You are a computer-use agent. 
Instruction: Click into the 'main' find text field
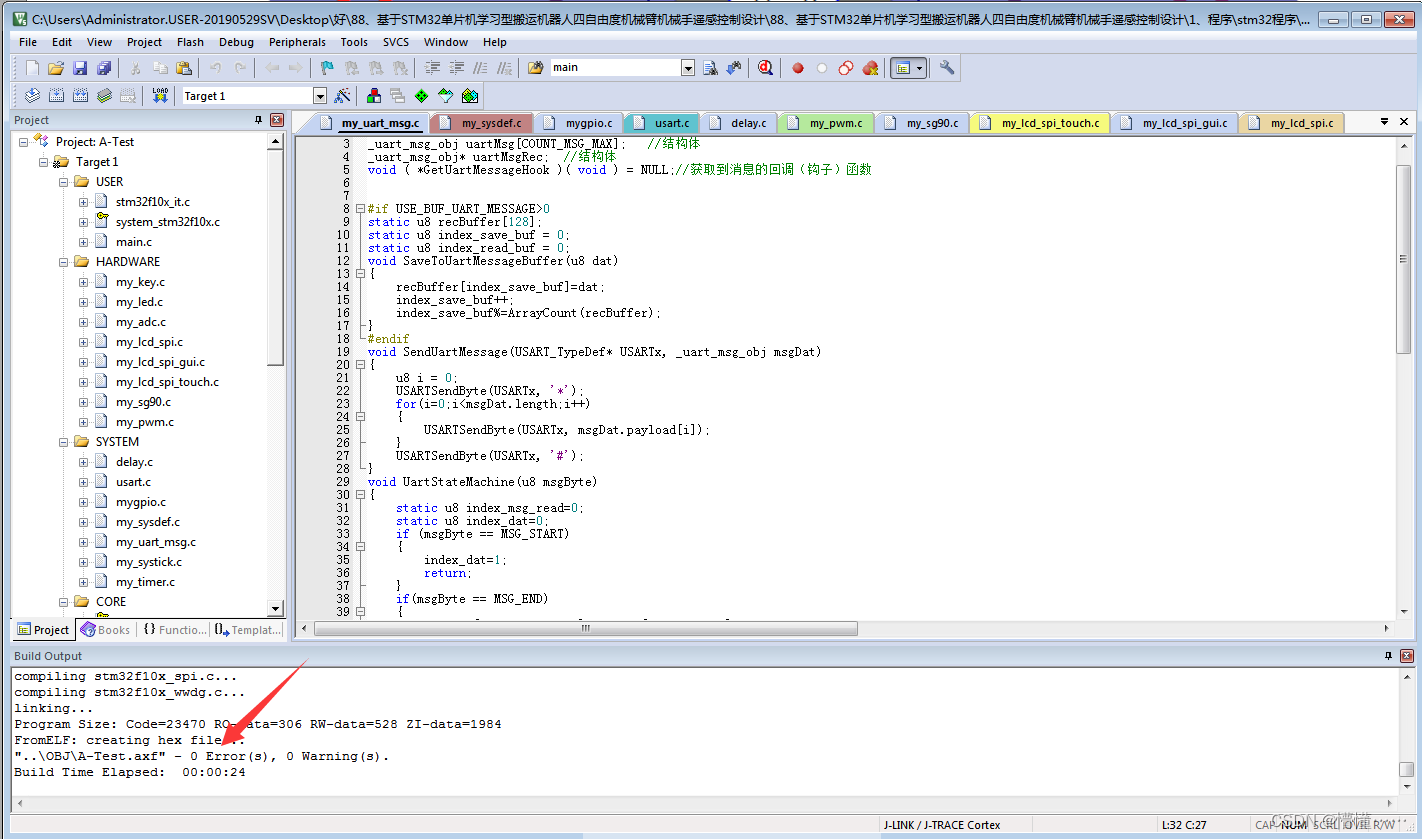click(615, 68)
